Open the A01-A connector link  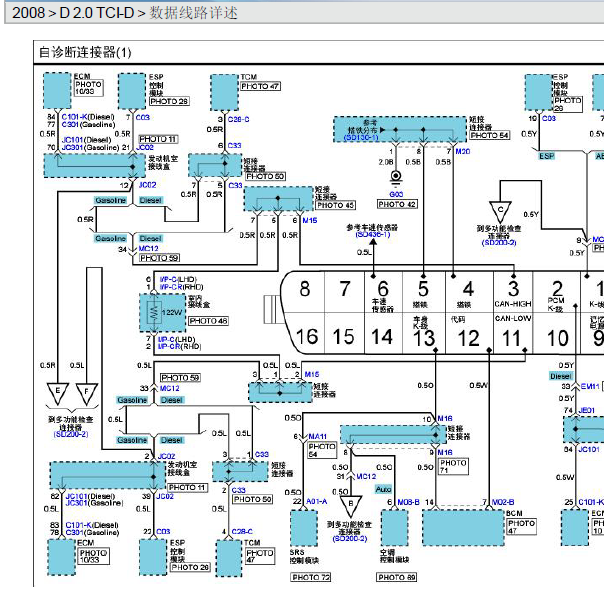click(x=317, y=501)
